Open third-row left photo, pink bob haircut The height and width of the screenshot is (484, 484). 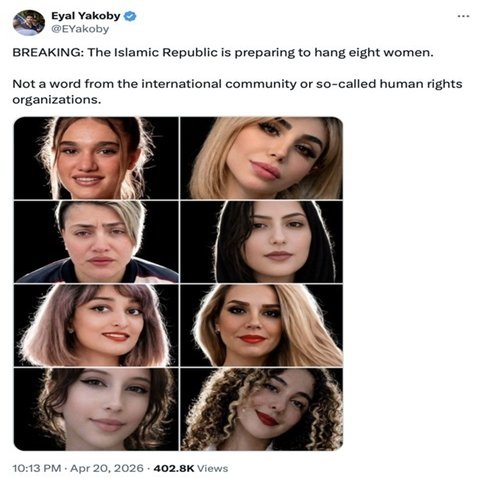pyautogui.click(x=96, y=326)
